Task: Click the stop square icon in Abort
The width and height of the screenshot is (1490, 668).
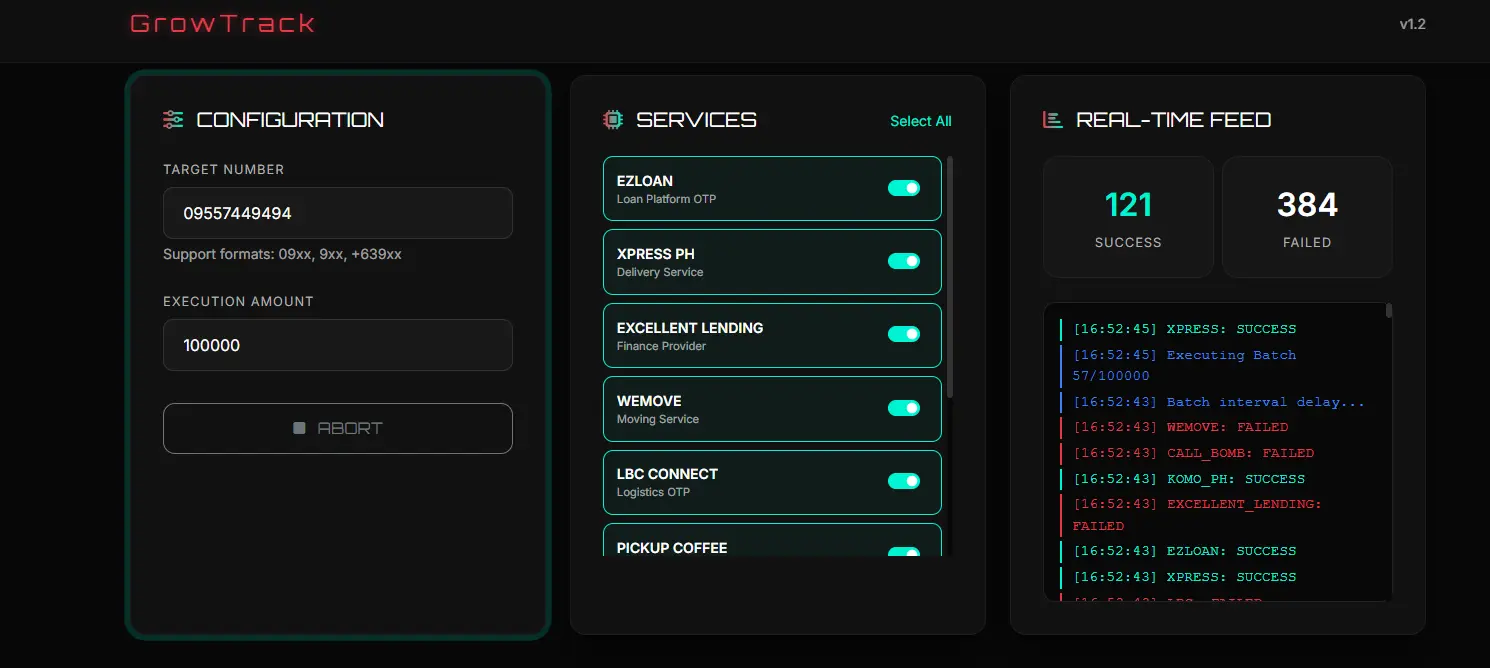Action: (x=299, y=428)
